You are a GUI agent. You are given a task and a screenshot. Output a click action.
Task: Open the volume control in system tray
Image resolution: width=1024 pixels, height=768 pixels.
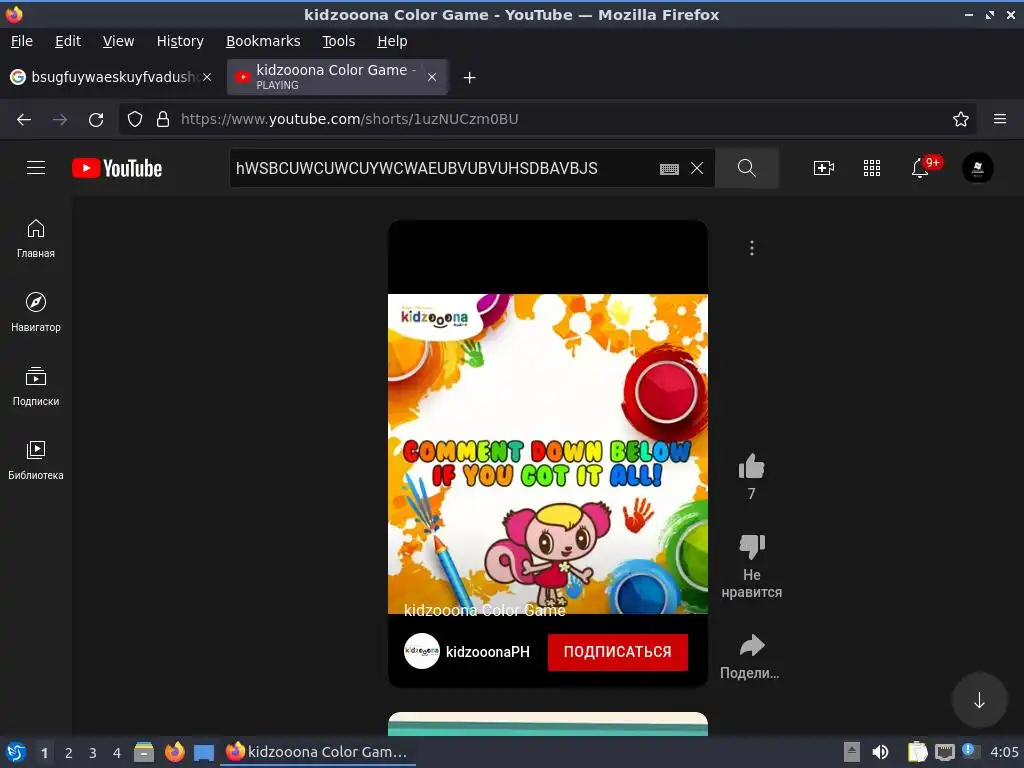(880, 752)
